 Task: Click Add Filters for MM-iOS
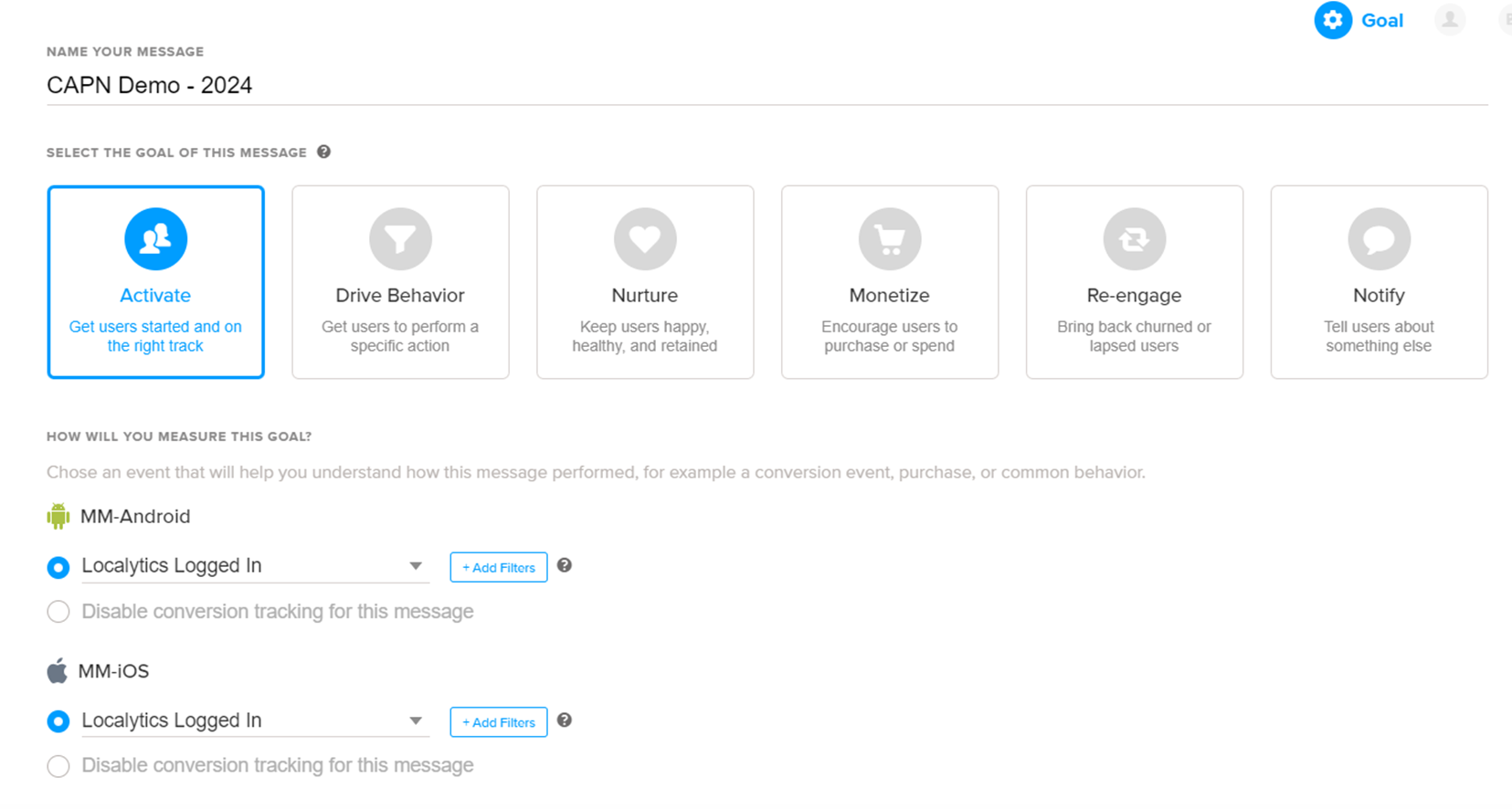pyautogui.click(x=498, y=722)
